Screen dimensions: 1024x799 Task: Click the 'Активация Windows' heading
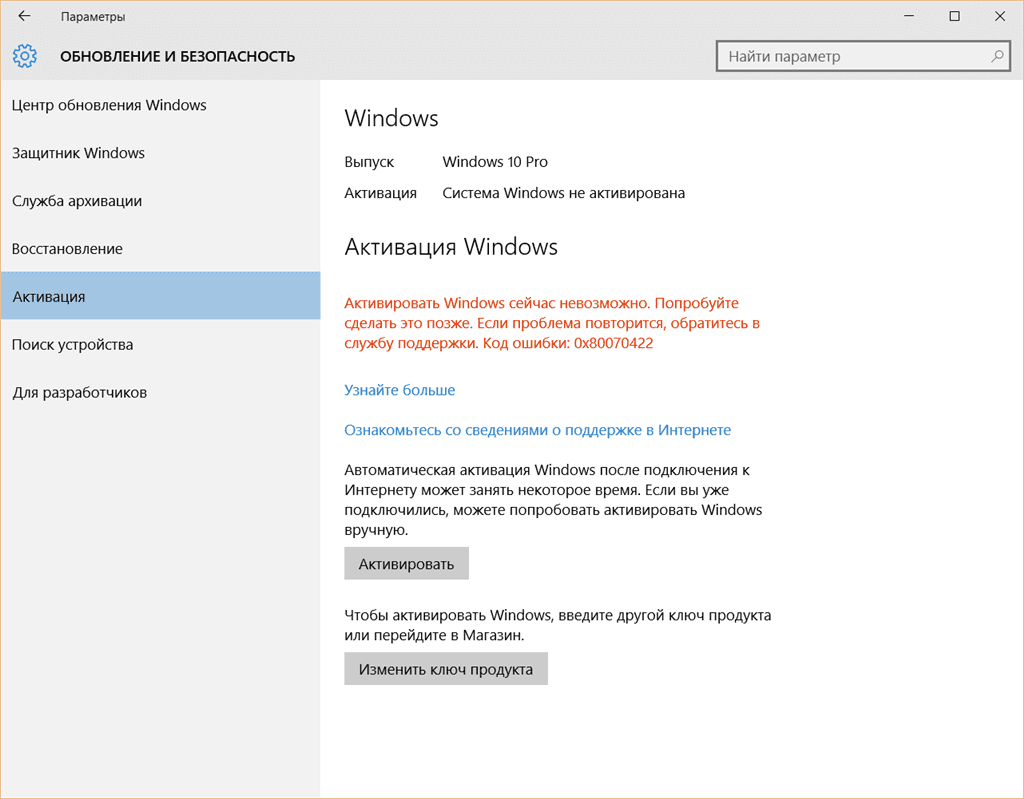(451, 247)
